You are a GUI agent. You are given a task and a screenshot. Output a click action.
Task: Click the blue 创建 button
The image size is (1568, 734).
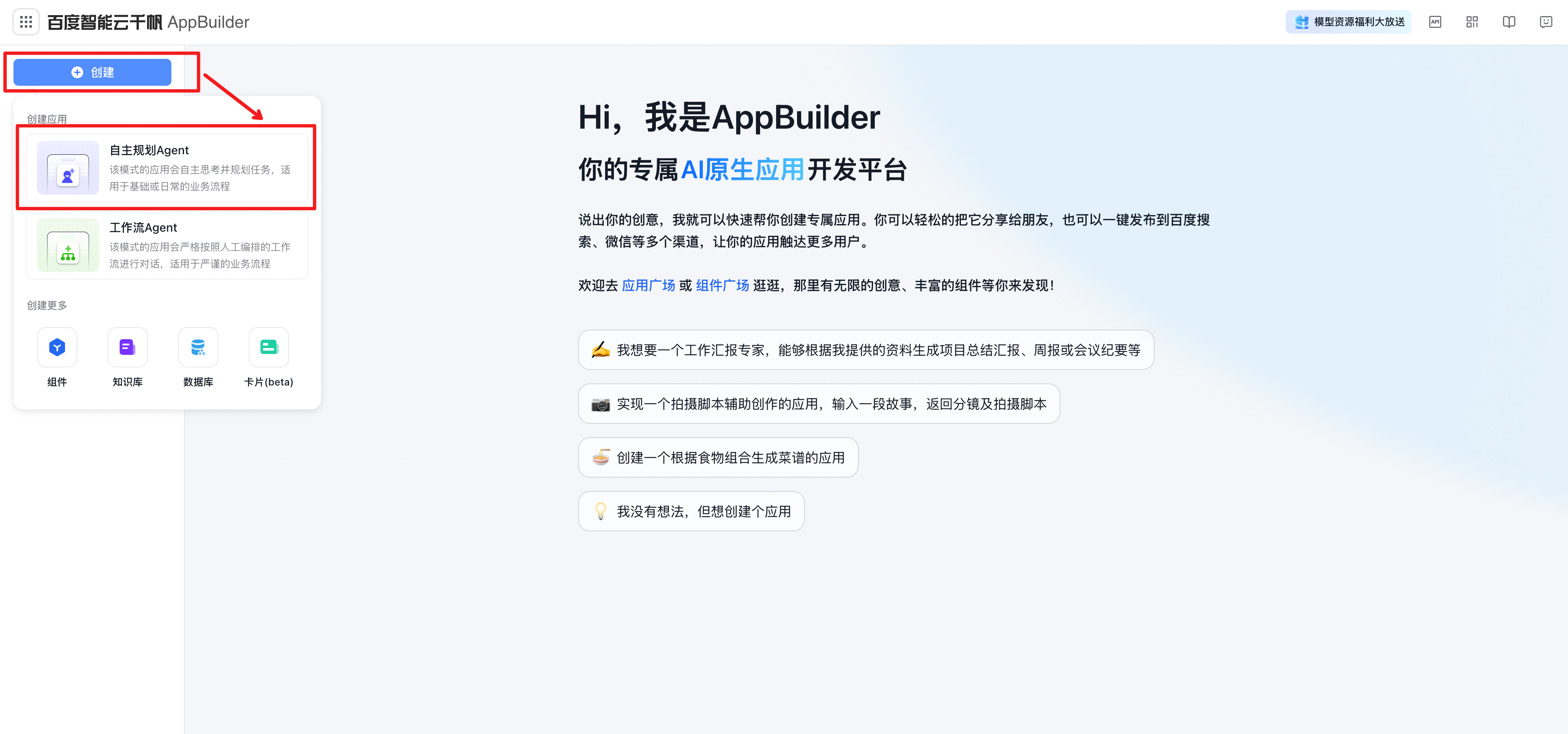click(x=92, y=72)
